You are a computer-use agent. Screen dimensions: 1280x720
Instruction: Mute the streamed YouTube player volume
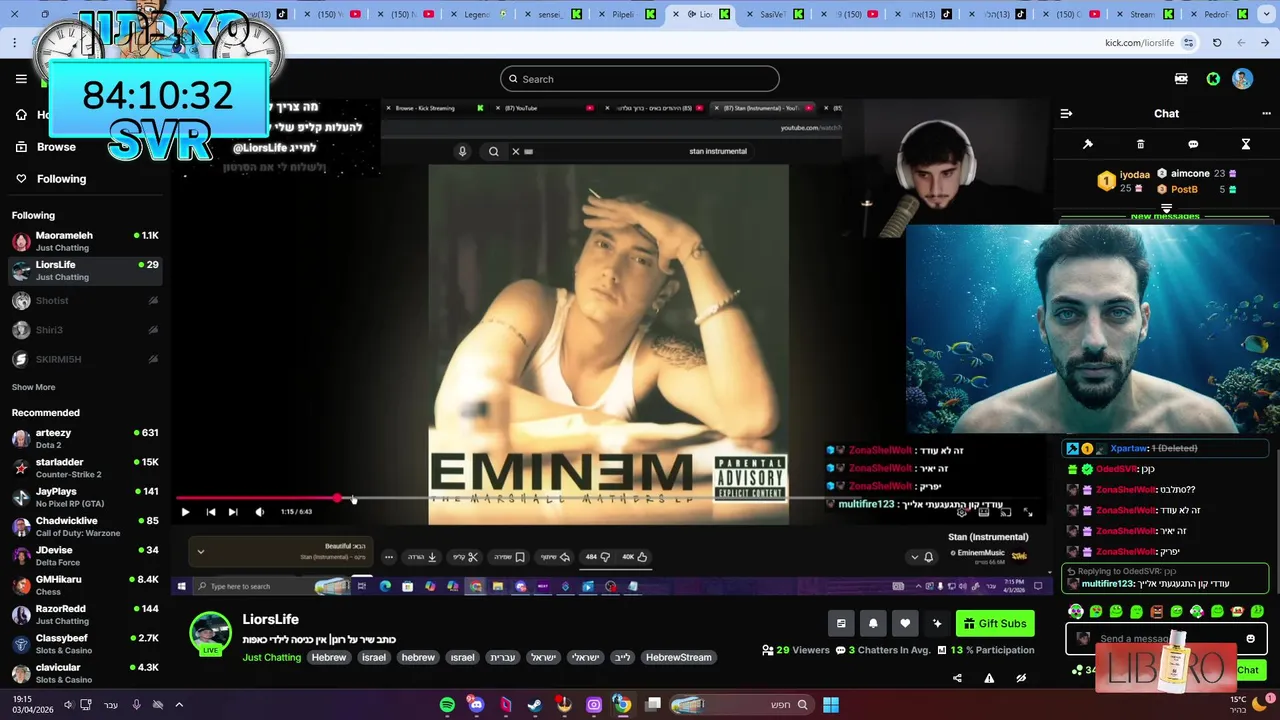pos(260,512)
